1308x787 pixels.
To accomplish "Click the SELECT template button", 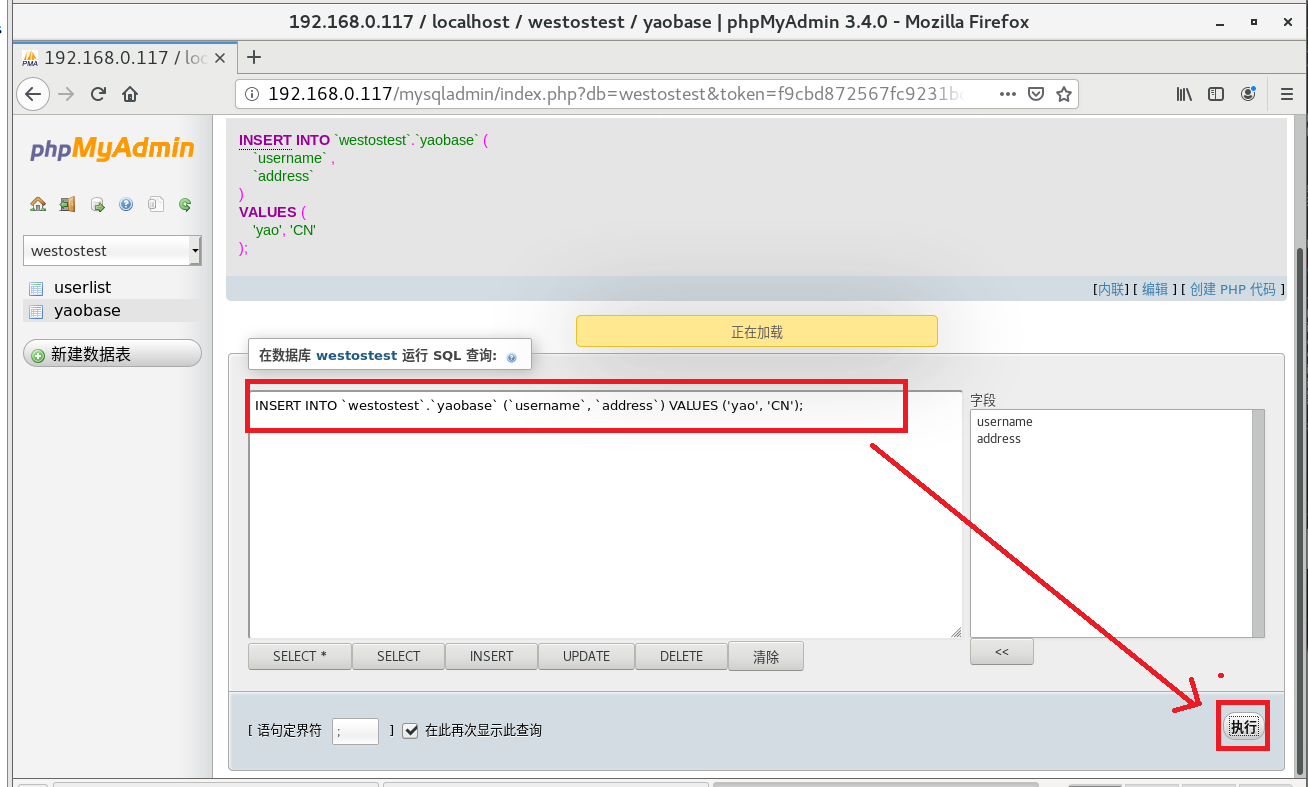I will [398, 656].
